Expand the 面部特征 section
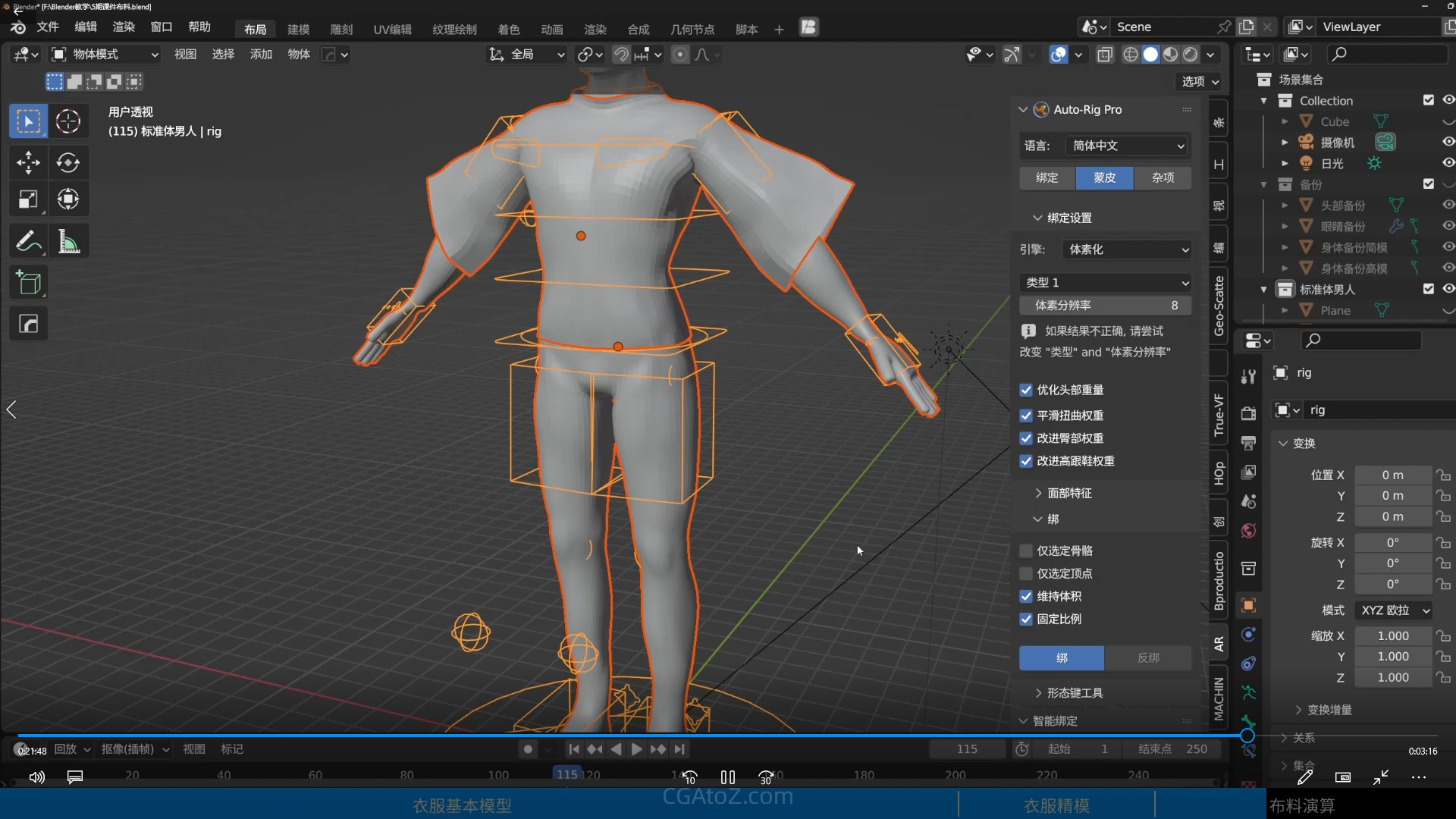Screen dimensions: 1456x819 click(x=1069, y=493)
